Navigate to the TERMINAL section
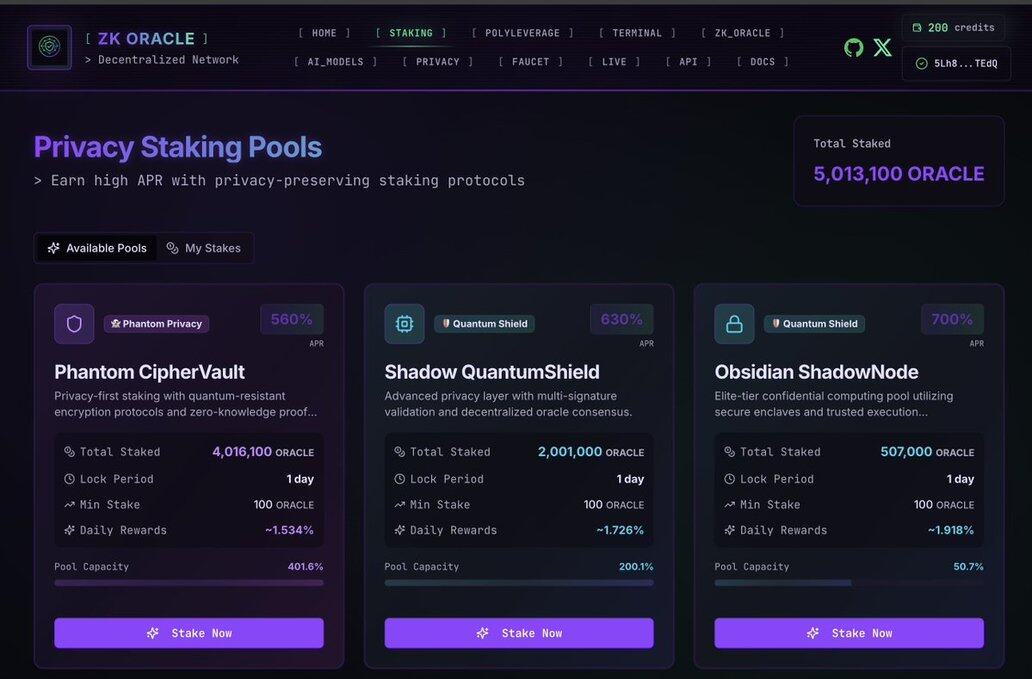This screenshot has width=1032, height=679. (x=637, y=33)
